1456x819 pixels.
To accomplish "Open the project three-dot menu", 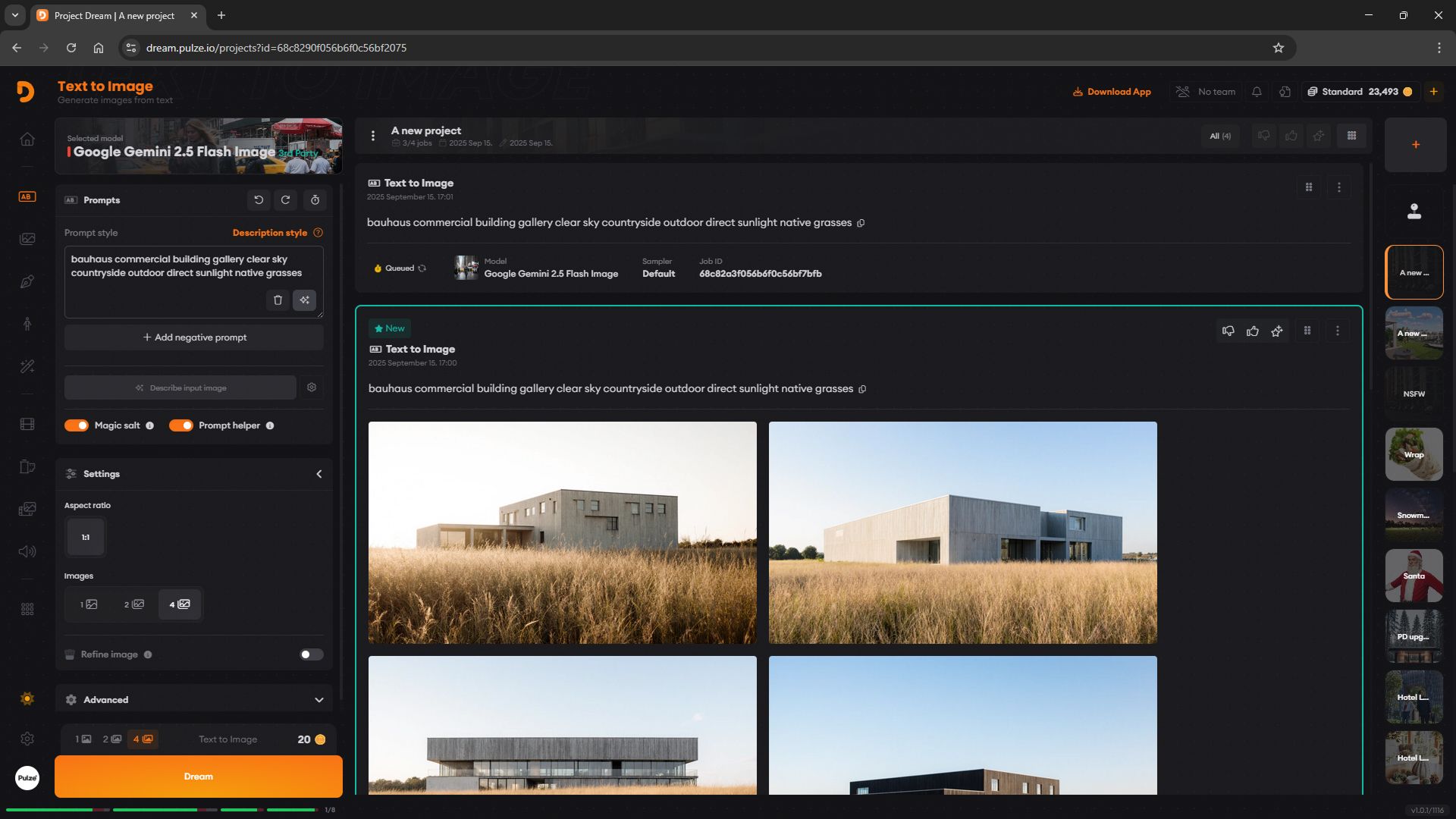I will tap(372, 136).
